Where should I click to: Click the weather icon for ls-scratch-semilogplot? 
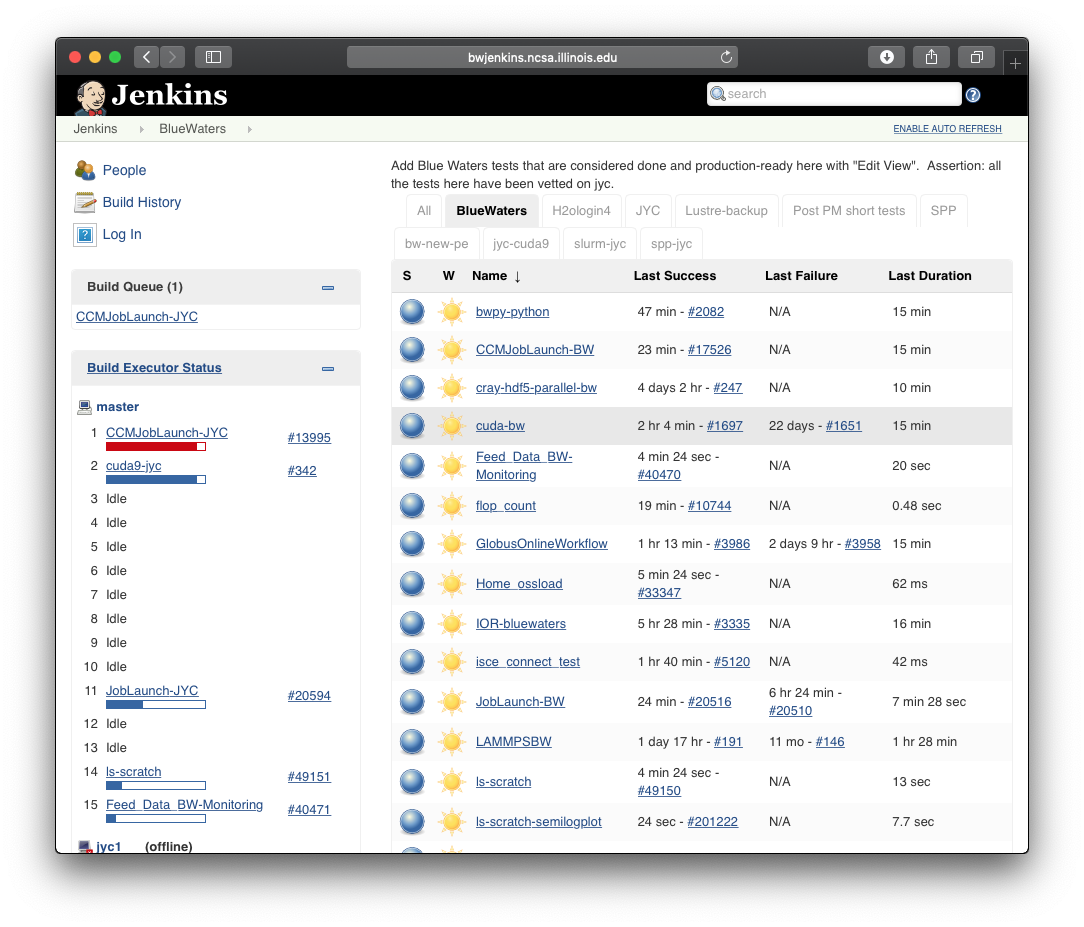[x=452, y=822]
